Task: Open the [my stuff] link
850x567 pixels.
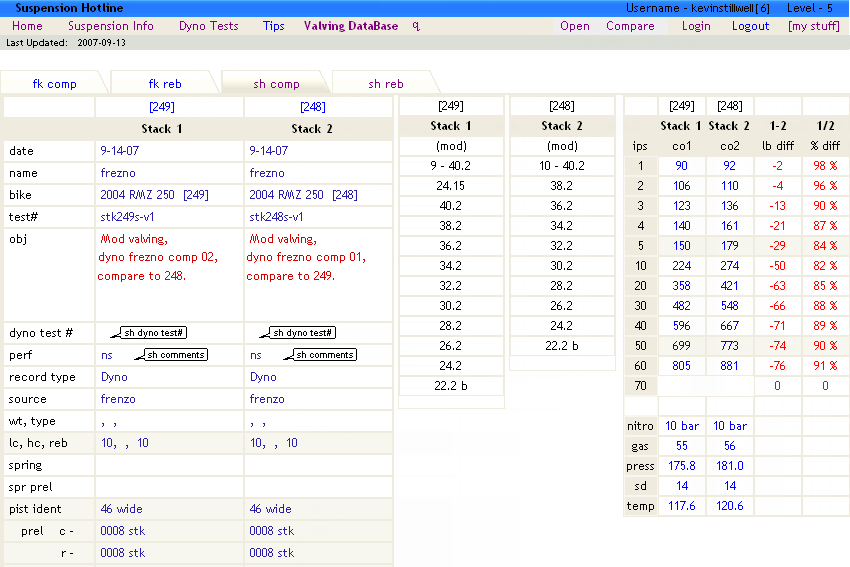Action: pos(813,26)
